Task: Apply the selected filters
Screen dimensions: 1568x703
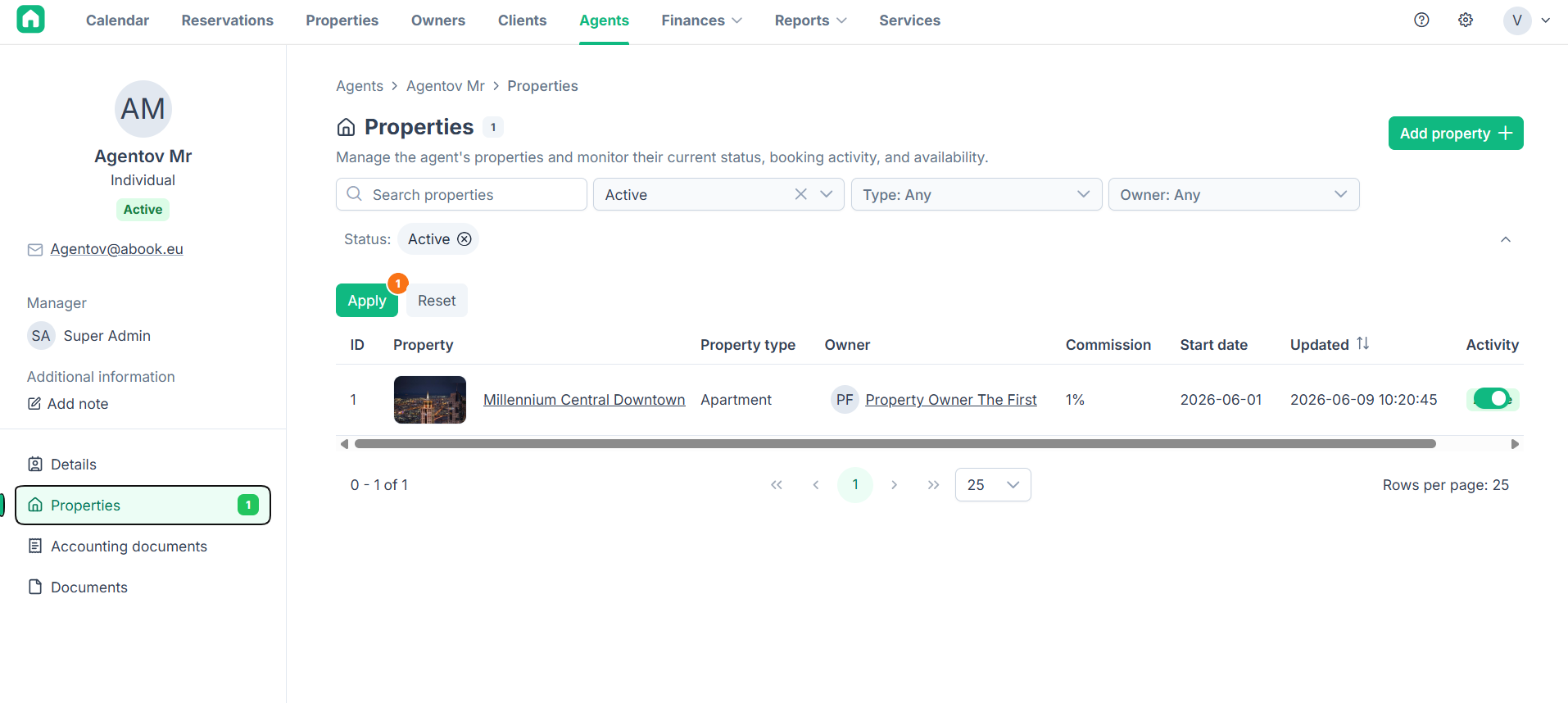Action: [x=367, y=301]
